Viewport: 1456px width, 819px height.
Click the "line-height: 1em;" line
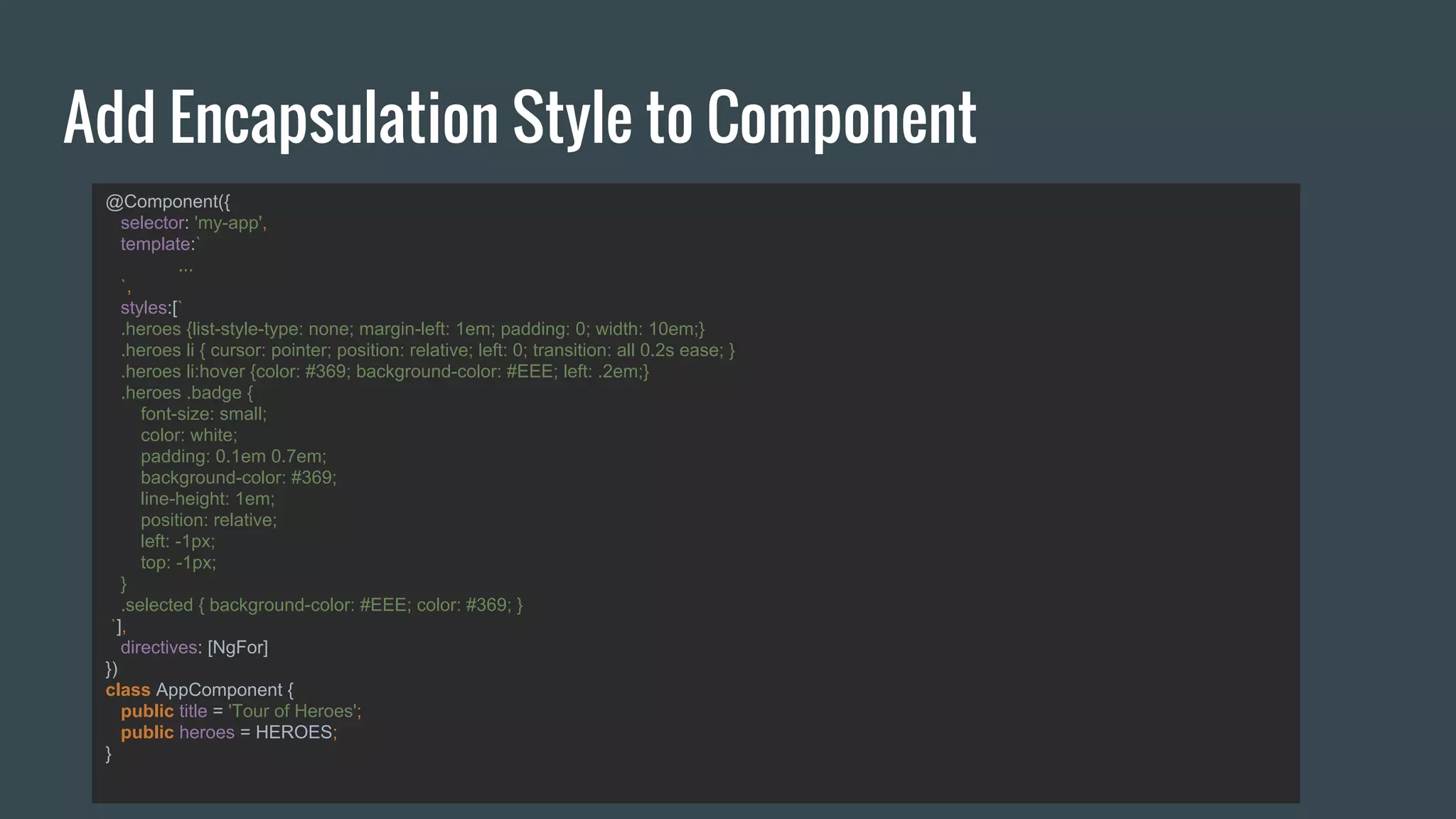point(207,499)
